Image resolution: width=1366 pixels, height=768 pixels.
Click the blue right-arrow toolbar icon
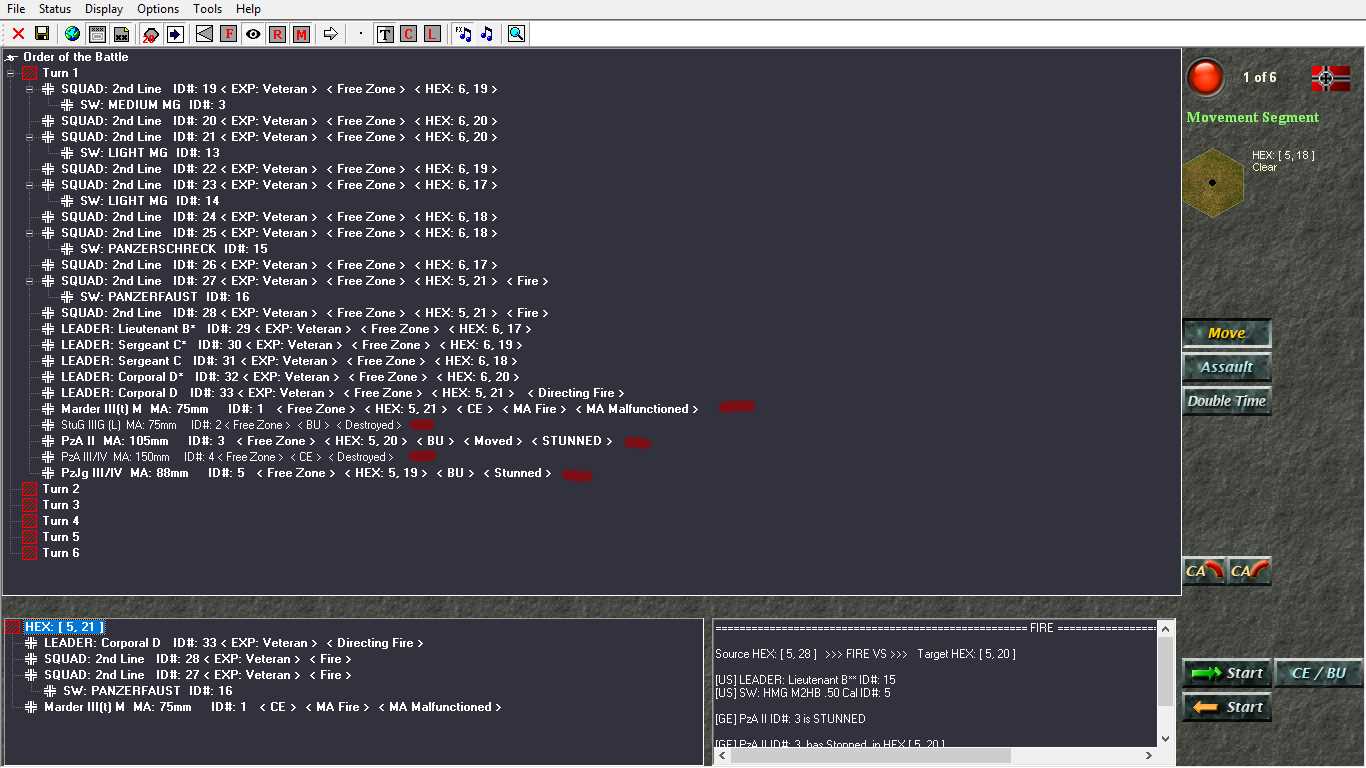tap(175, 34)
